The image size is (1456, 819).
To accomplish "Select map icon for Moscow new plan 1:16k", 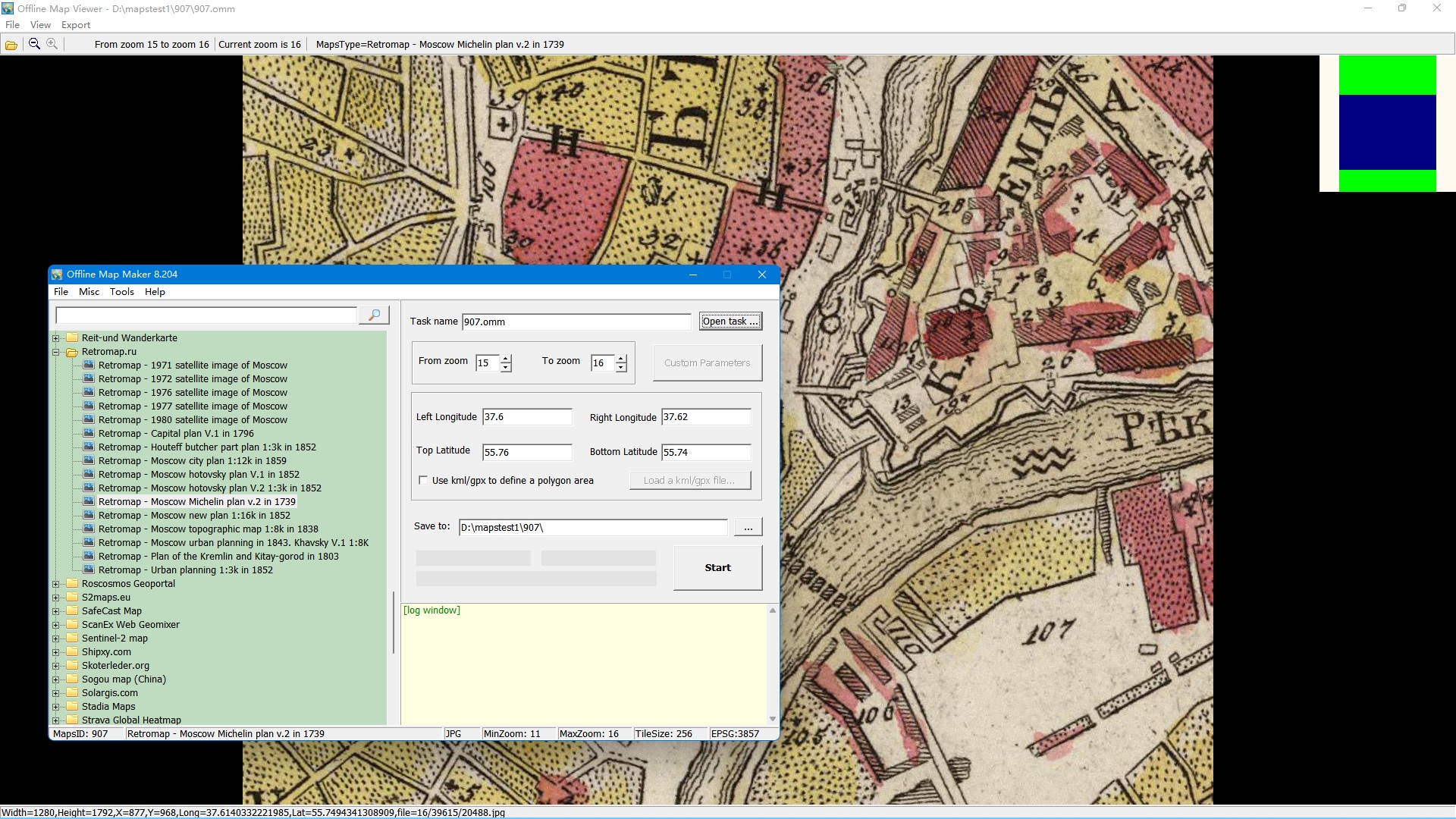I will (x=89, y=515).
